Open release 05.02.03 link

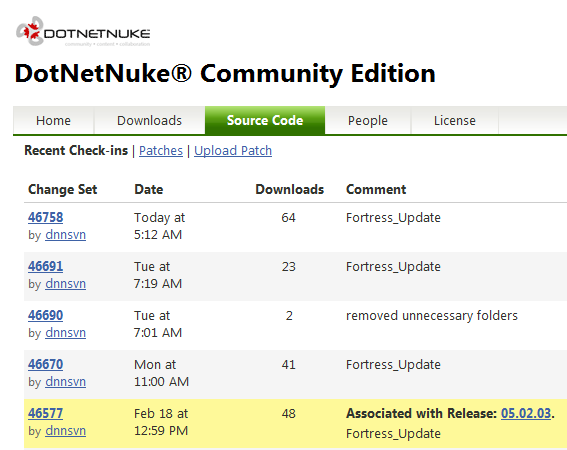click(x=526, y=413)
